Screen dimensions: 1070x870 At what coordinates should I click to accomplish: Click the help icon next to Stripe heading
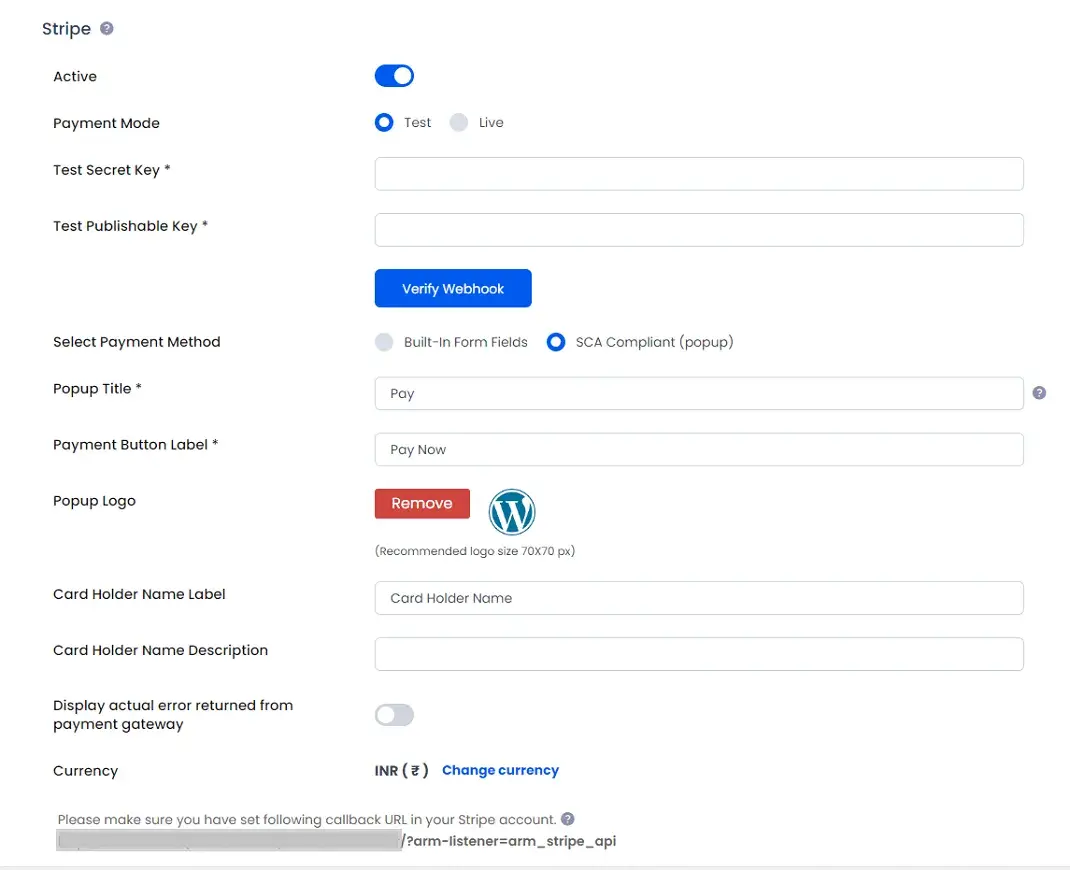[107, 29]
